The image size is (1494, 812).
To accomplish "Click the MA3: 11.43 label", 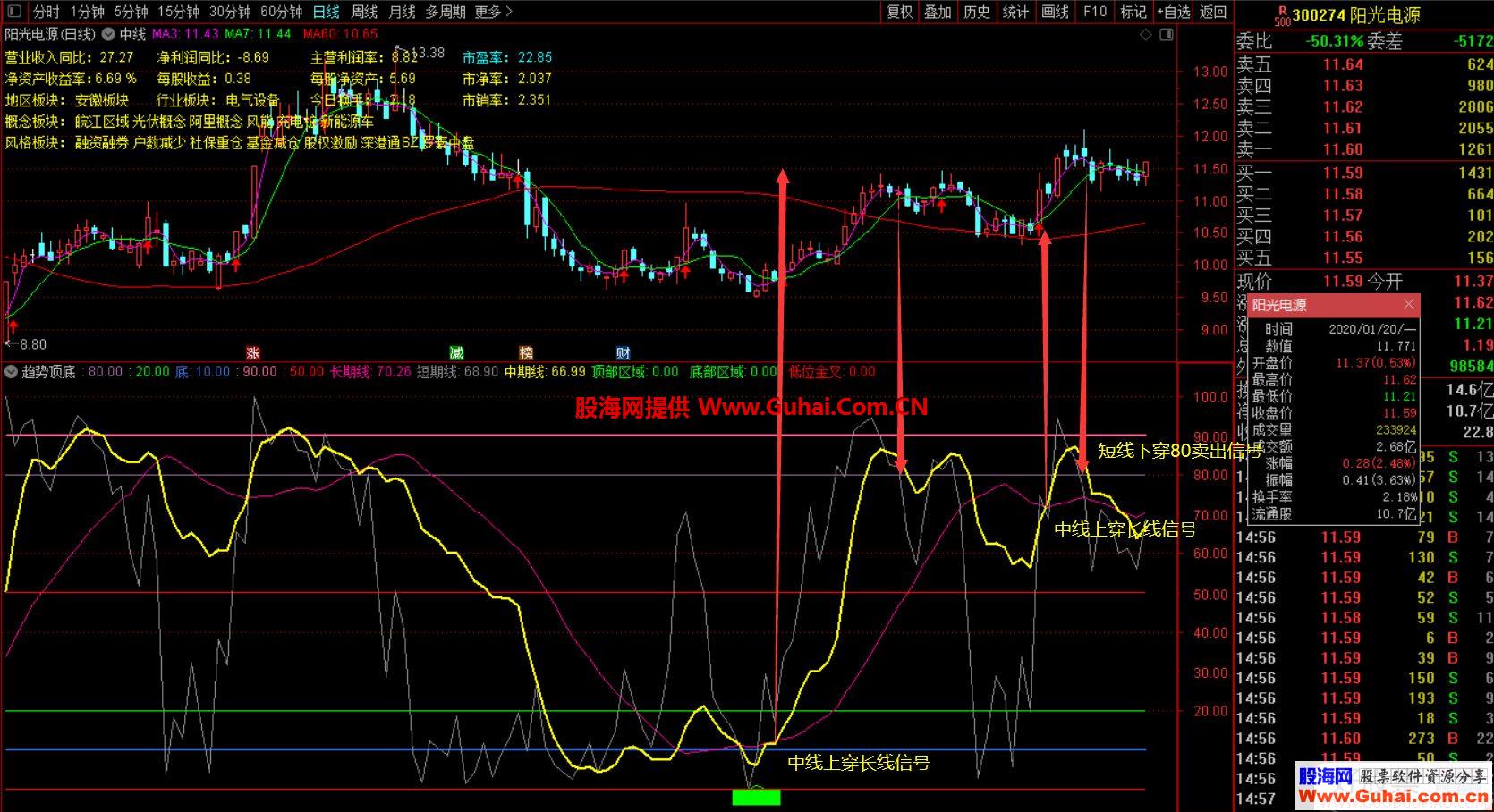I will [185, 34].
